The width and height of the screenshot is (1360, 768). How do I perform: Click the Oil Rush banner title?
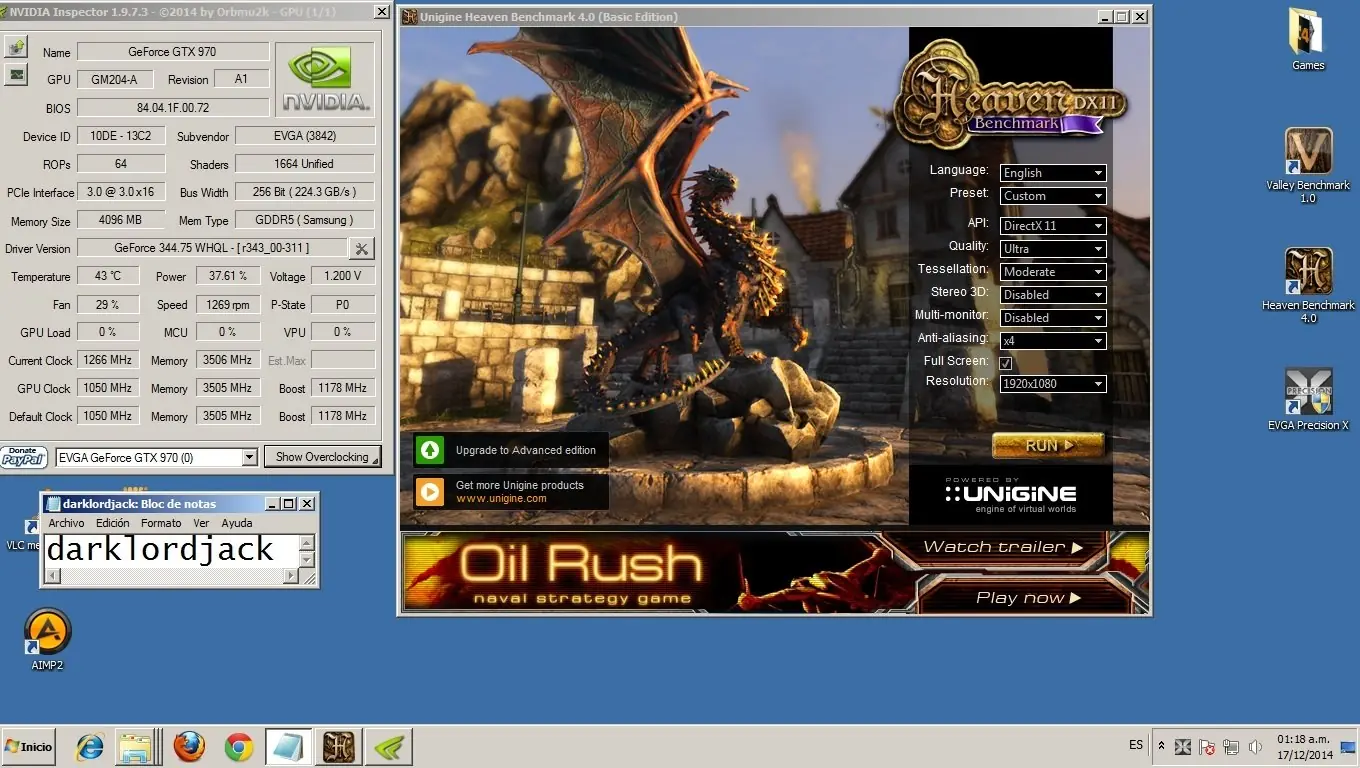pyautogui.click(x=580, y=566)
